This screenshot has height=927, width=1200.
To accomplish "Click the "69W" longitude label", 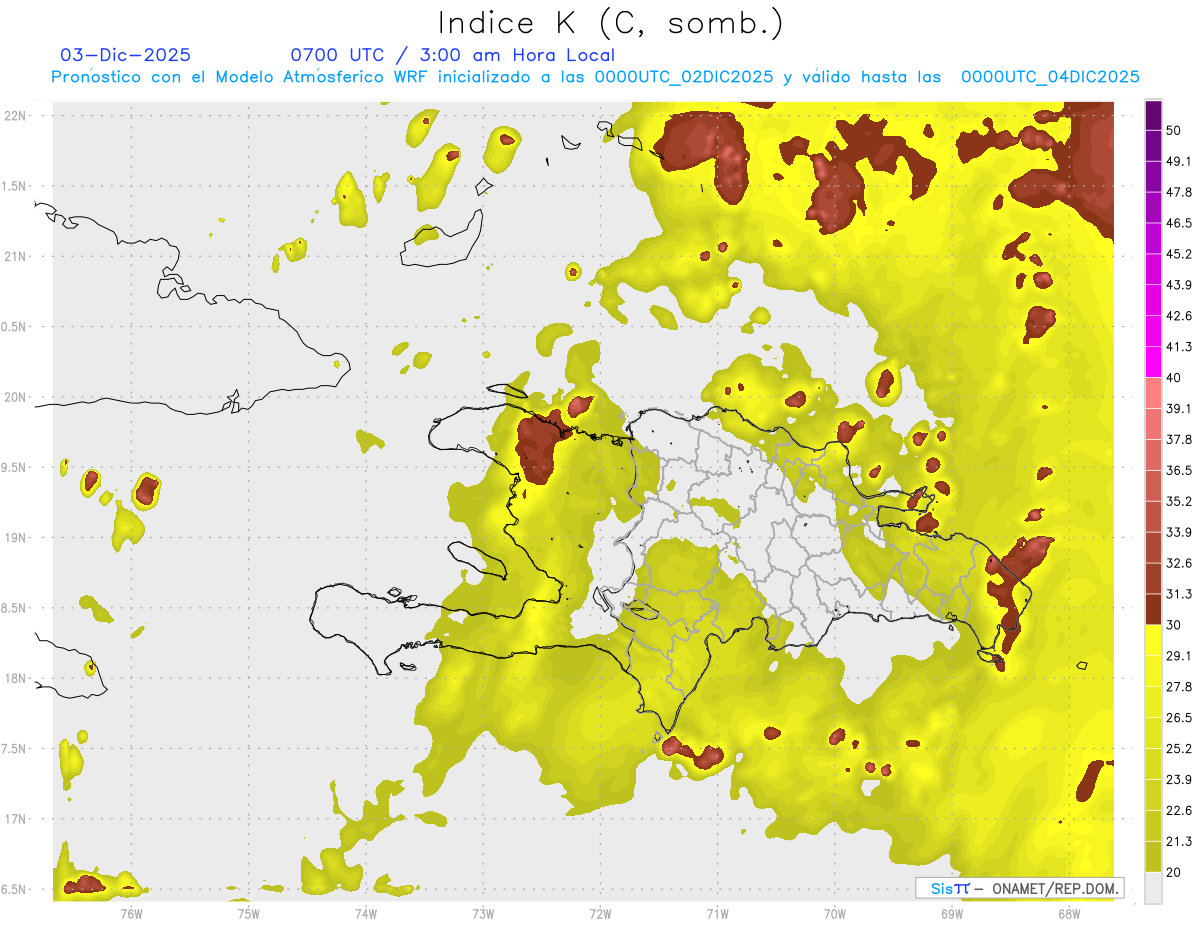I will (x=952, y=913).
